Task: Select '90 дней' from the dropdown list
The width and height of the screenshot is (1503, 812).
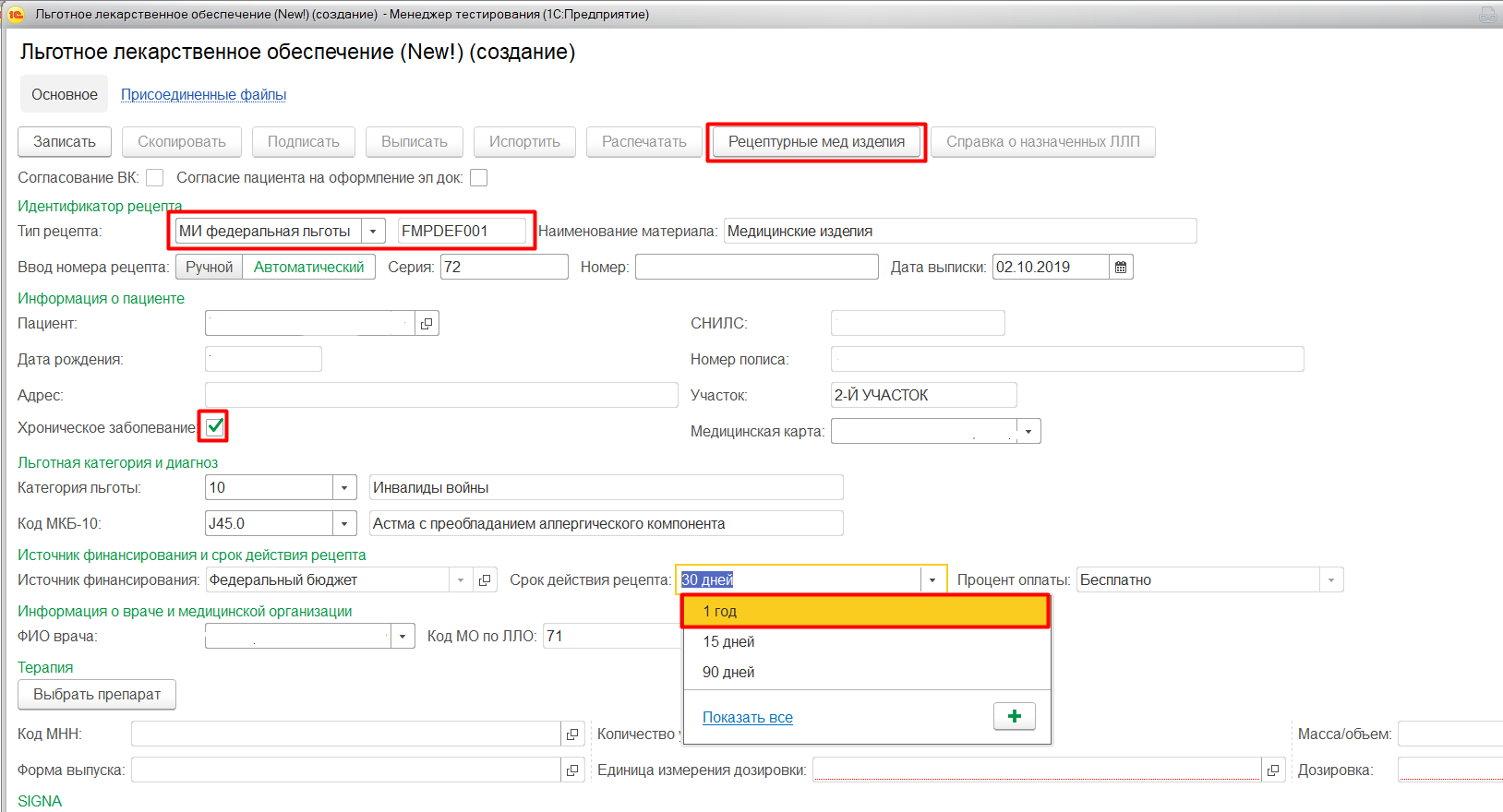Action: point(728,673)
